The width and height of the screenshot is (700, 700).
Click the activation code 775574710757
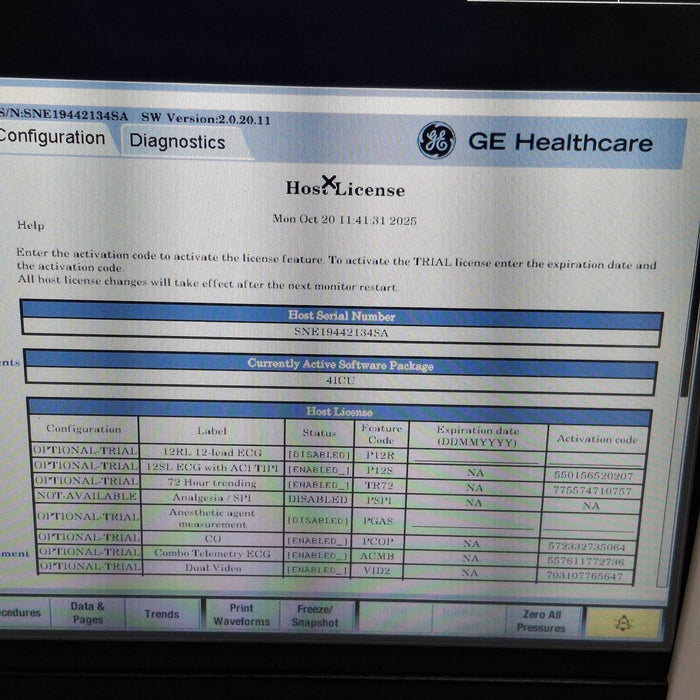592,491
